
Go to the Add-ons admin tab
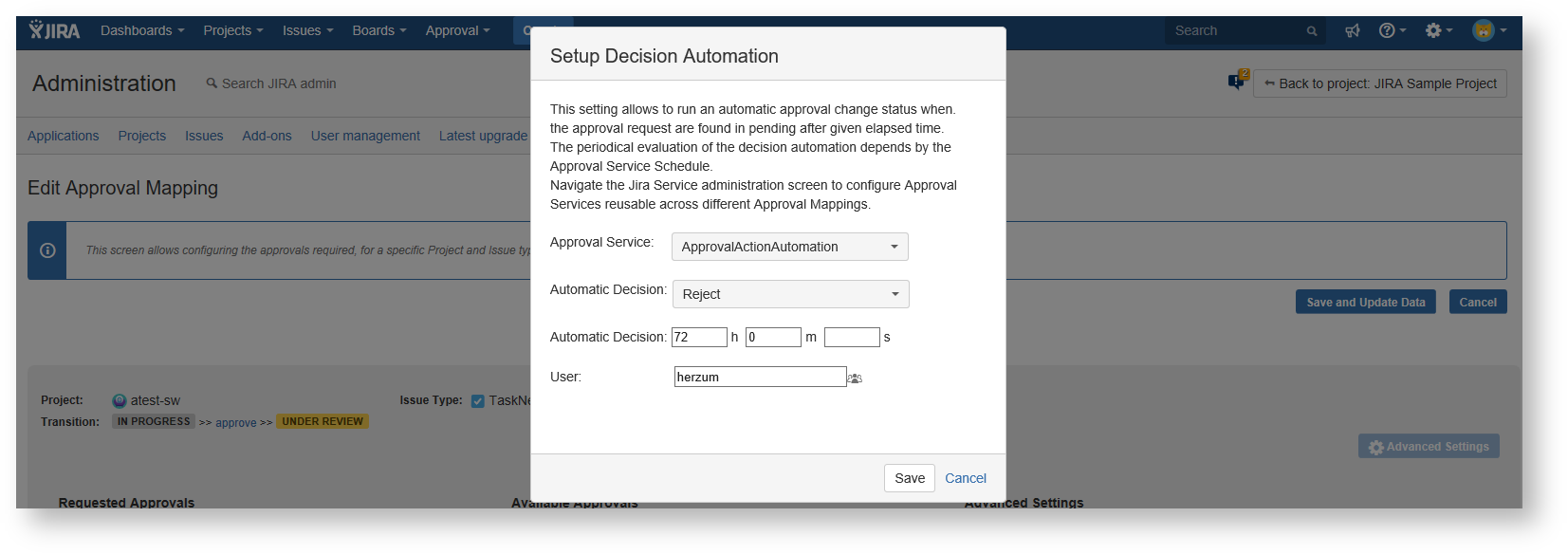pos(267,136)
